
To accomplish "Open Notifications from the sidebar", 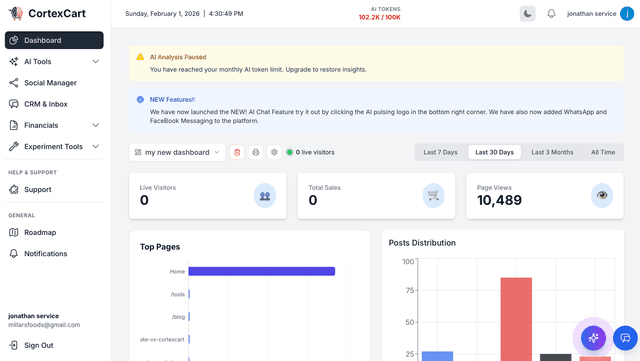I will (x=54, y=254).
